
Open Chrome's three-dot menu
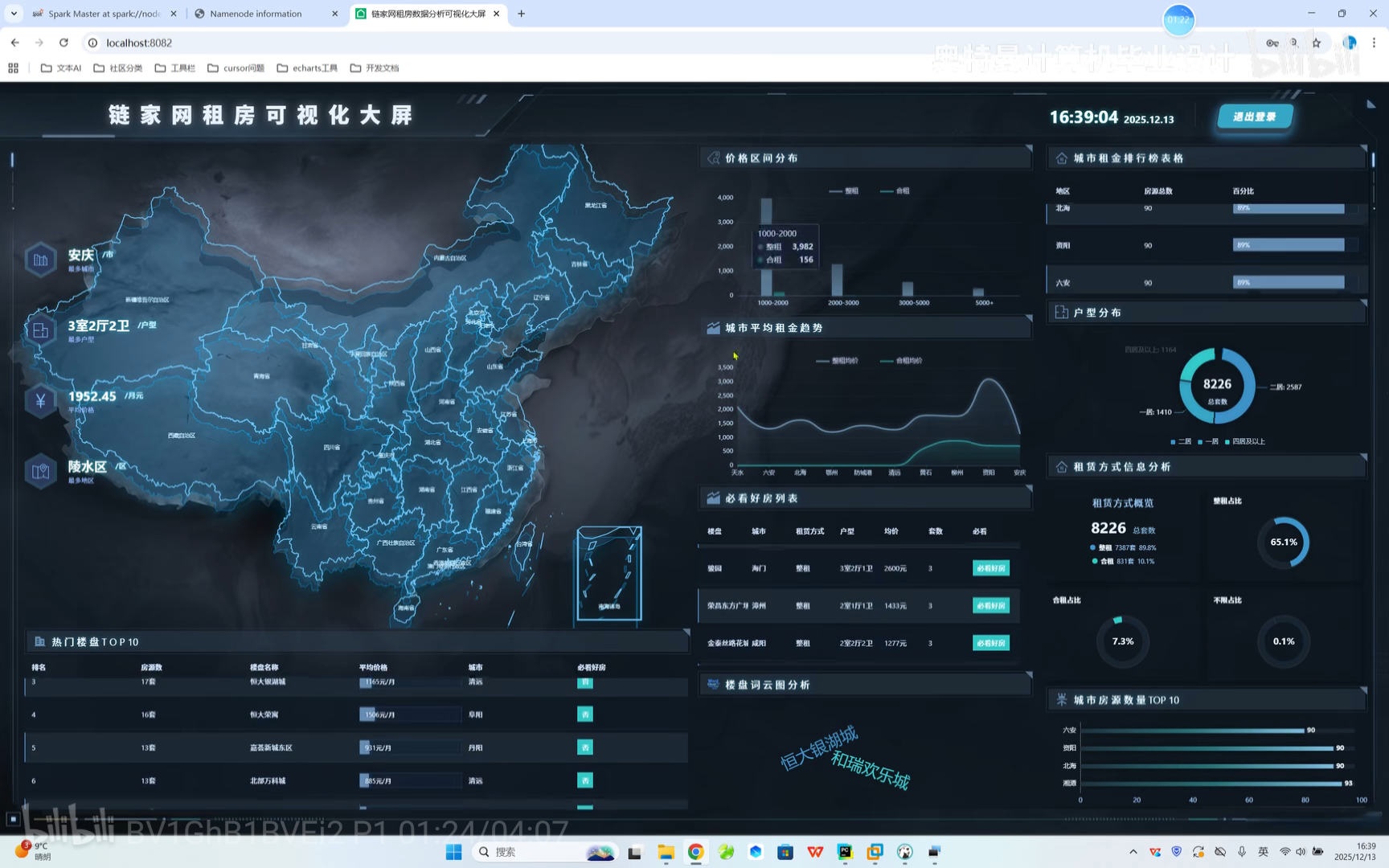point(1374,43)
